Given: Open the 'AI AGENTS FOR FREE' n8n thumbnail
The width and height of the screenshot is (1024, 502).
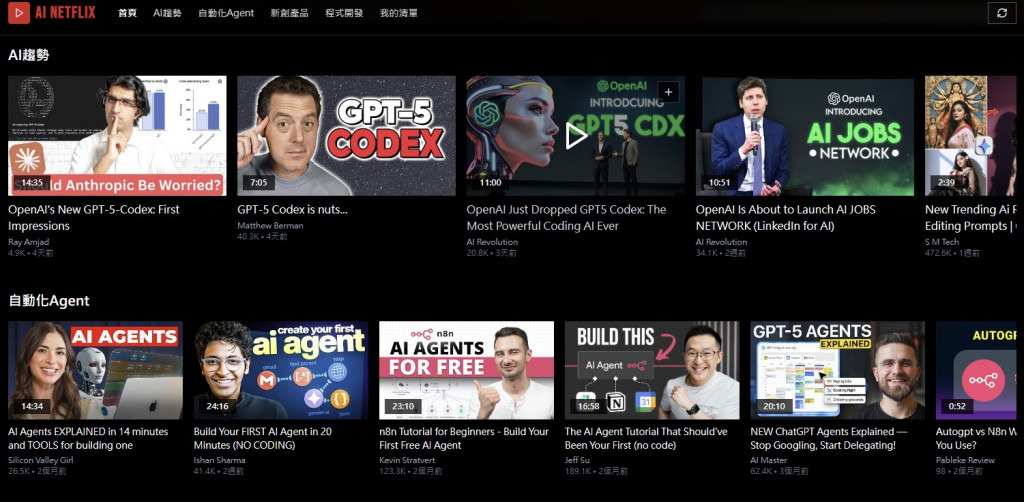Looking at the screenshot, I should click(466, 370).
